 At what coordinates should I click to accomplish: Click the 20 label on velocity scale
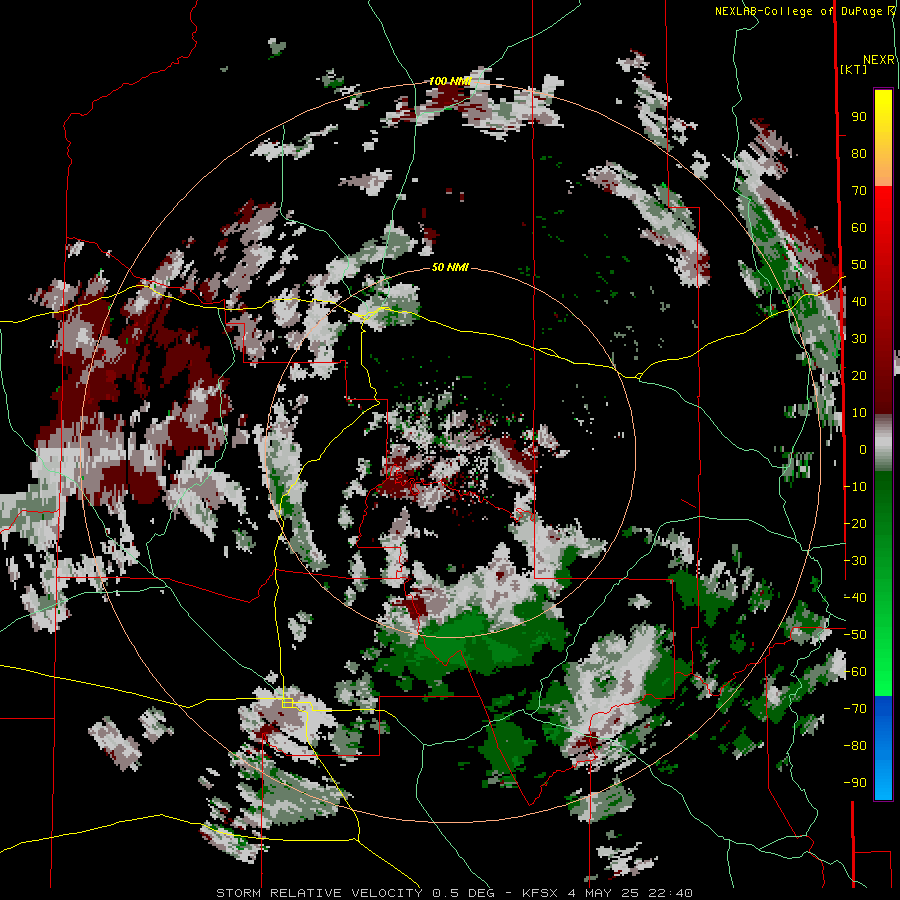click(859, 376)
